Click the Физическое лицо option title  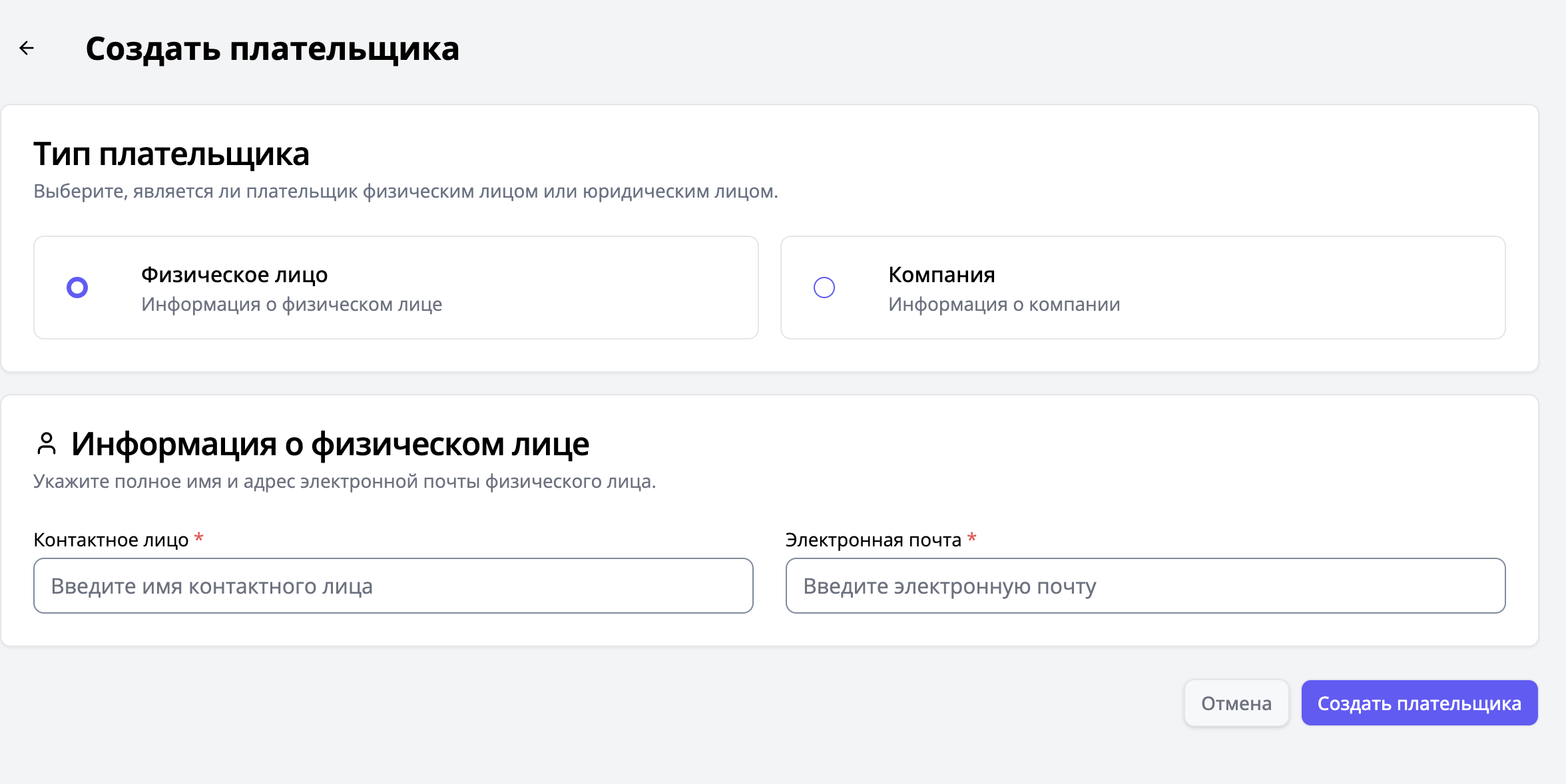click(234, 275)
